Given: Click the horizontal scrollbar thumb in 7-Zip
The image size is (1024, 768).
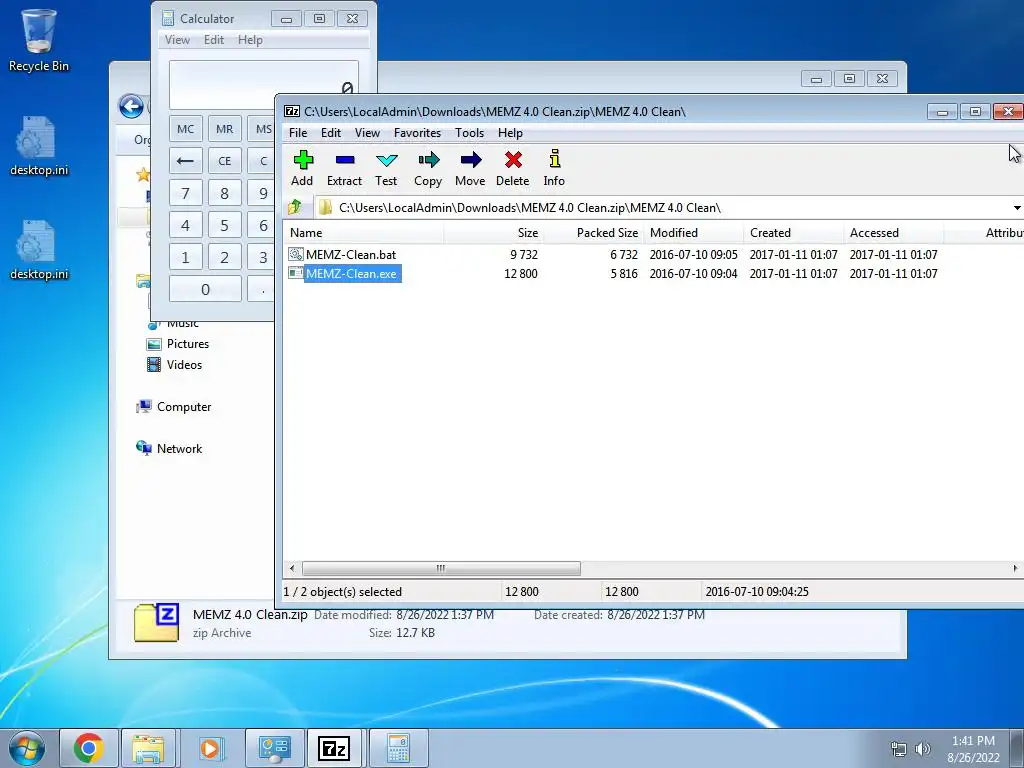Looking at the screenshot, I should [441, 568].
